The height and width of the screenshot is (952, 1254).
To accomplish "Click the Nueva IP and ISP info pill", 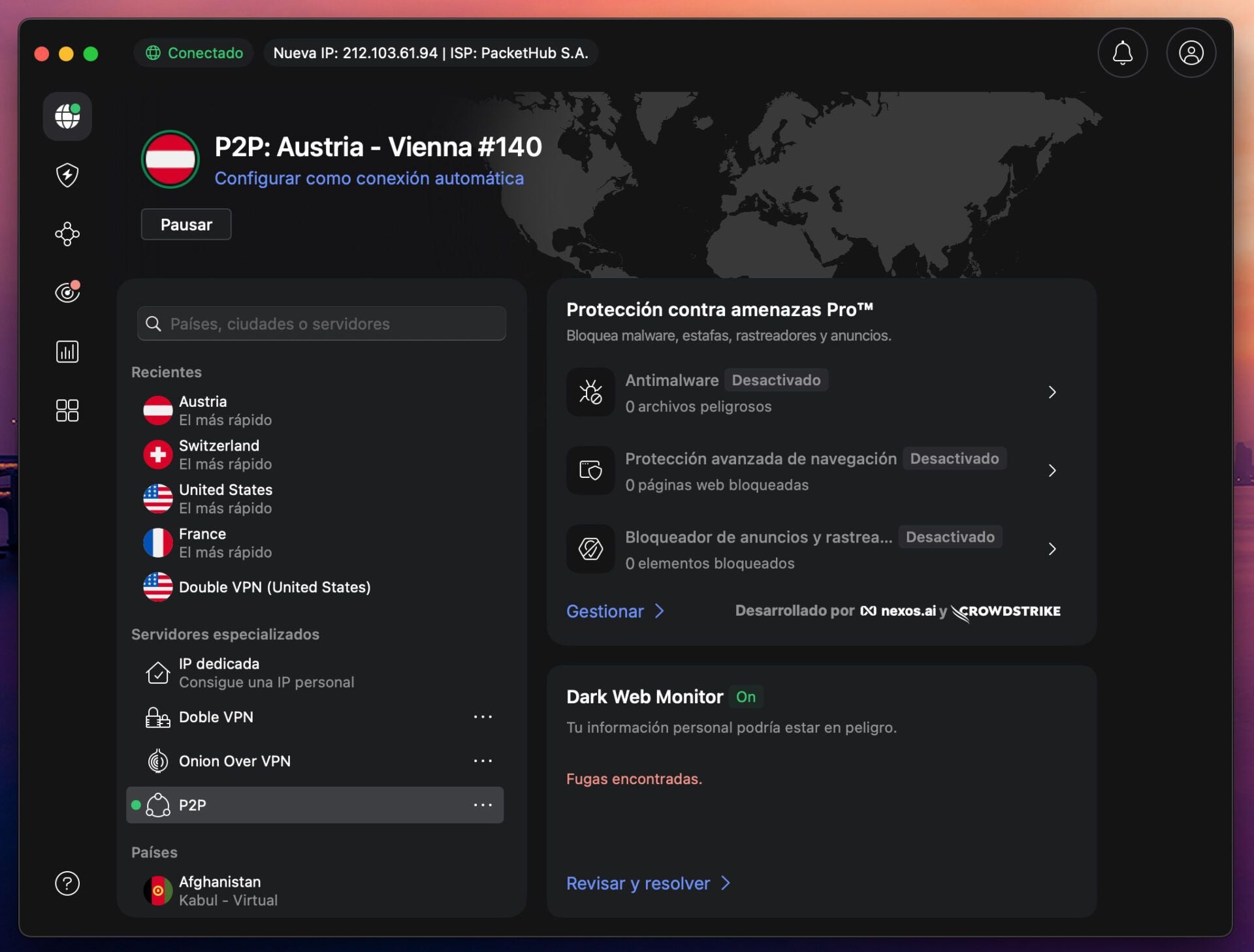I will pyautogui.click(x=430, y=53).
